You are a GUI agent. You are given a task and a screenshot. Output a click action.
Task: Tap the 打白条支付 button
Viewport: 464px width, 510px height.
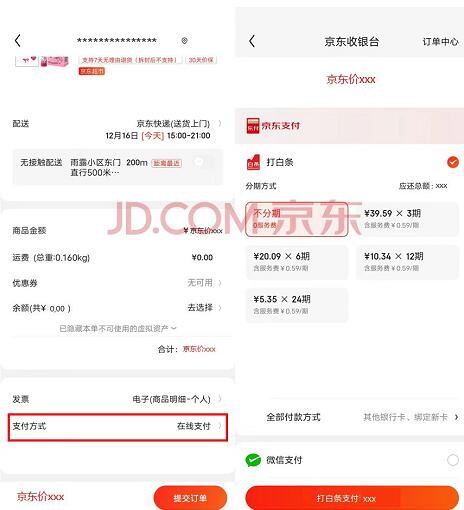coord(352,498)
